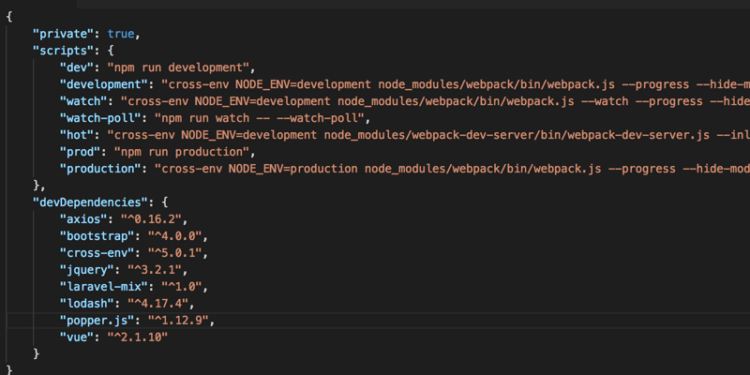Click the jquery version "^3.2.1"
Screen dimensions: 750x375
point(154,270)
